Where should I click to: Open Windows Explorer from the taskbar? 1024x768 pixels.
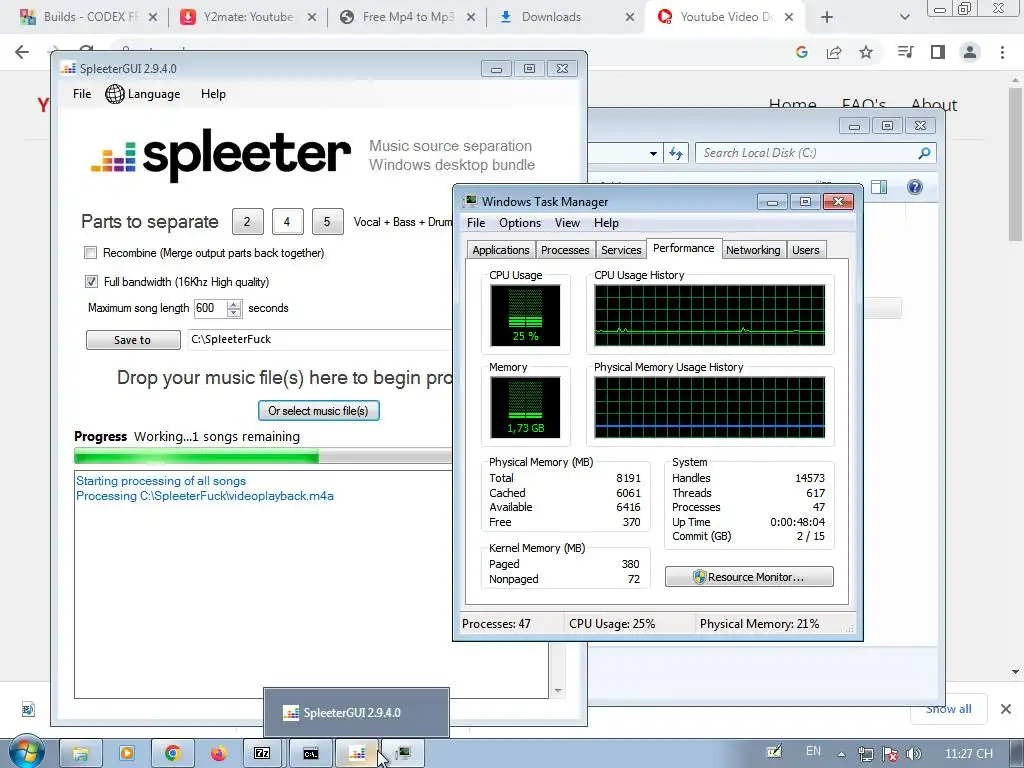click(x=81, y=754)
